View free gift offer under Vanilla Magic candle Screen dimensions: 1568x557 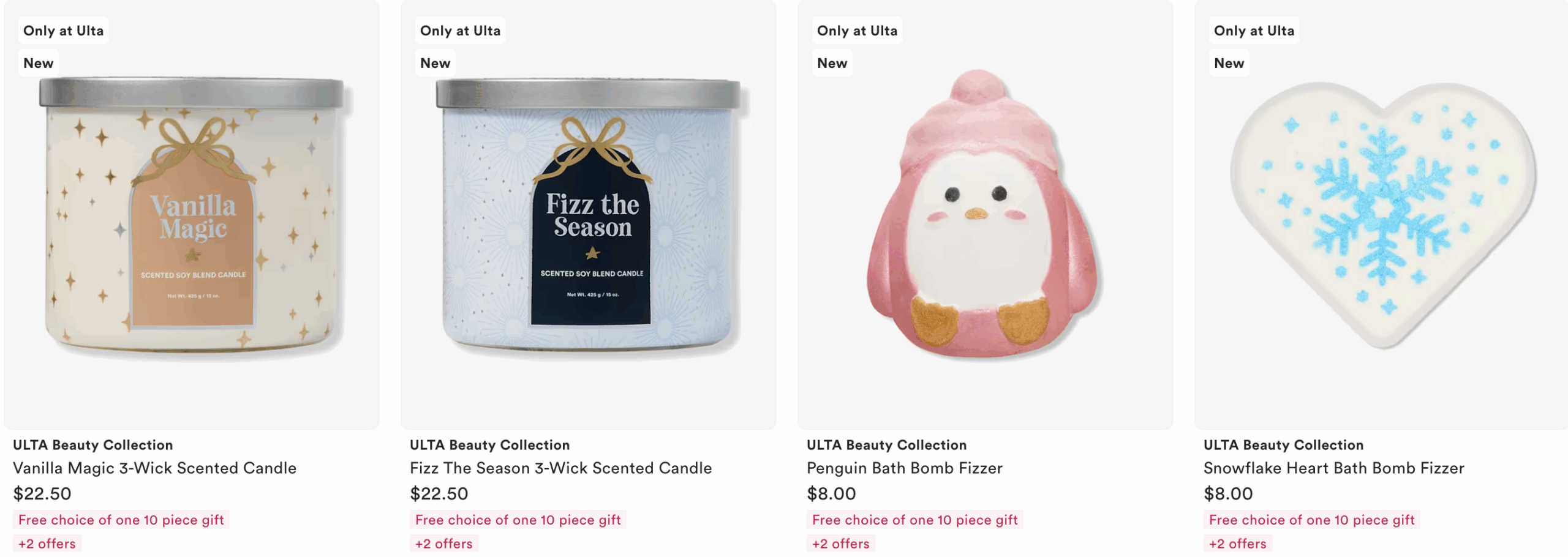coord(121,520)
